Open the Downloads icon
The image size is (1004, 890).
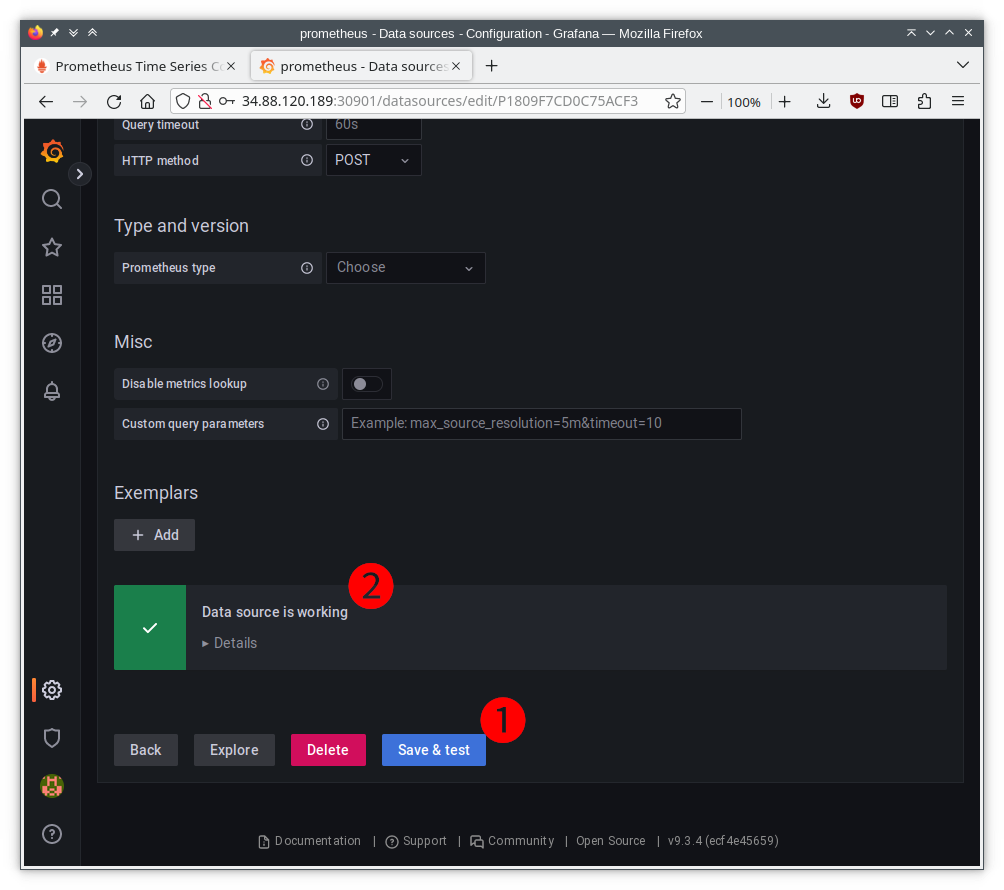coord(823,101)
